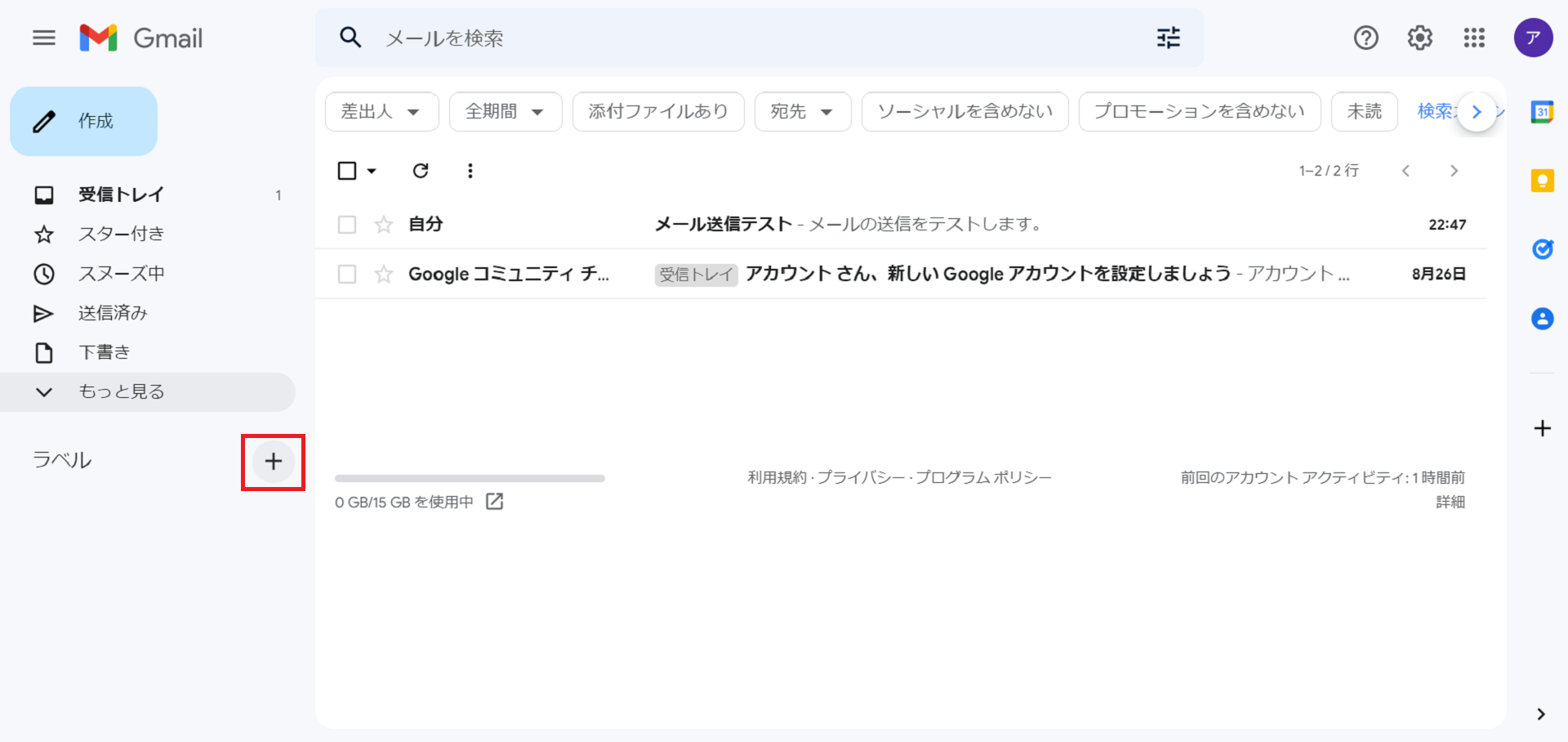Click the settings gear icon
This screenshot has width=1568, height=742.
pyautogui.click(x=1419, y=38)
